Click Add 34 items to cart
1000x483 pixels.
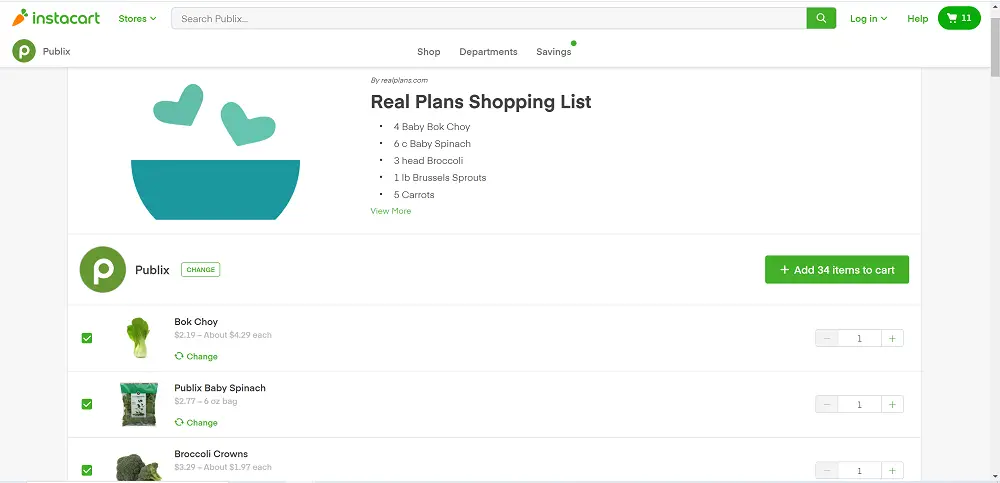point(837,270)
